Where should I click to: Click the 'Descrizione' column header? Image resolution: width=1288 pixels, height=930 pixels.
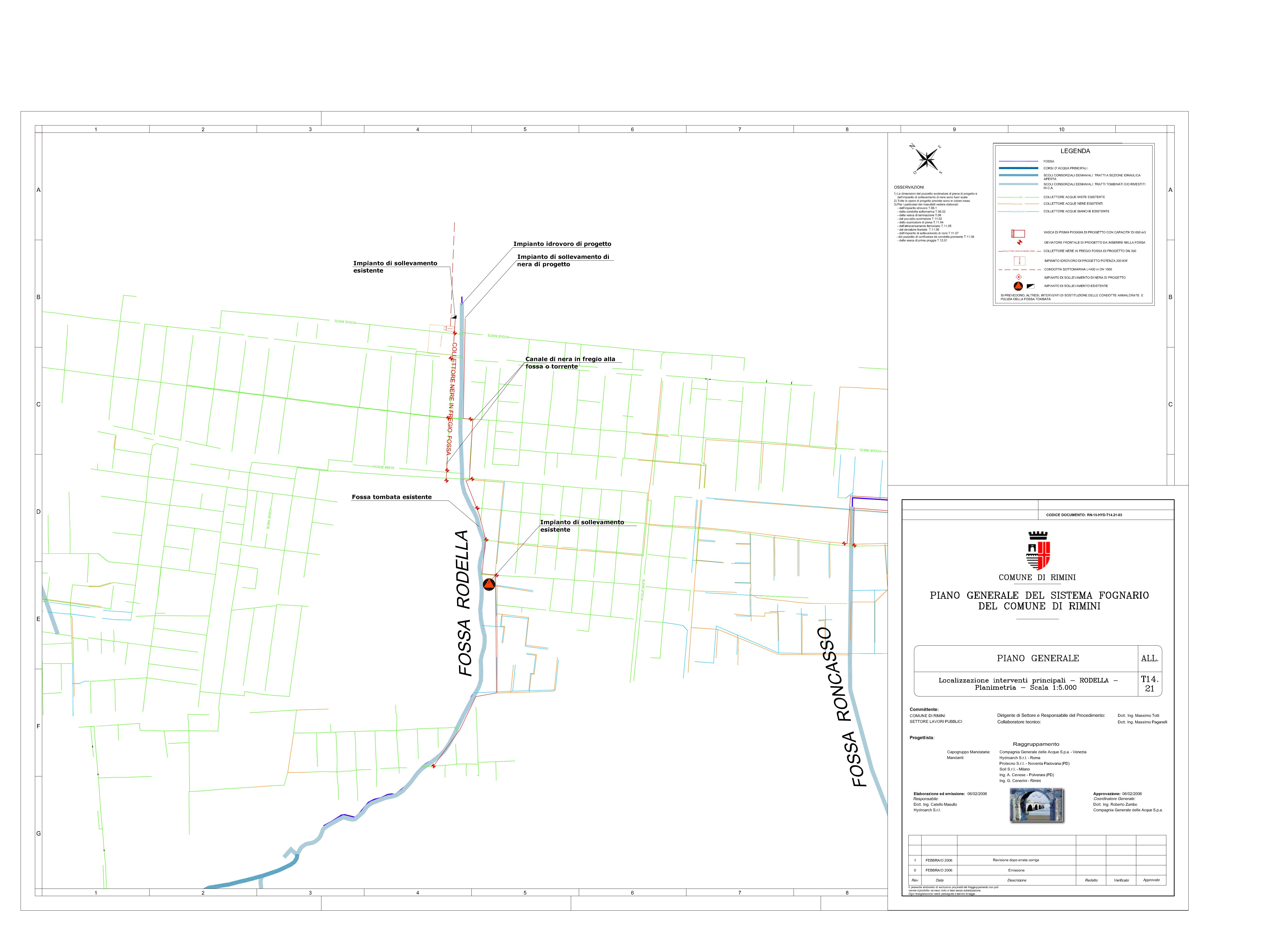point(1017,881)
